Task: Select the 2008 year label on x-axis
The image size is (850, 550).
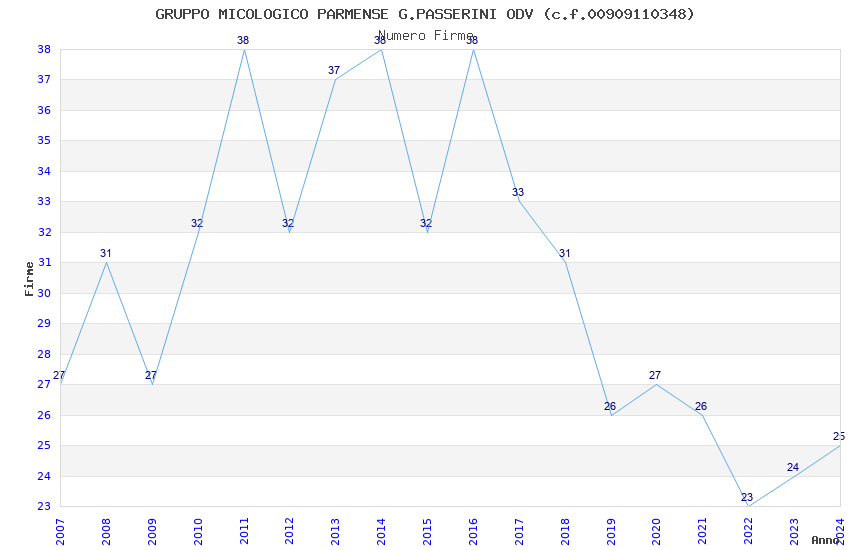Action: (x=106, y=531)
